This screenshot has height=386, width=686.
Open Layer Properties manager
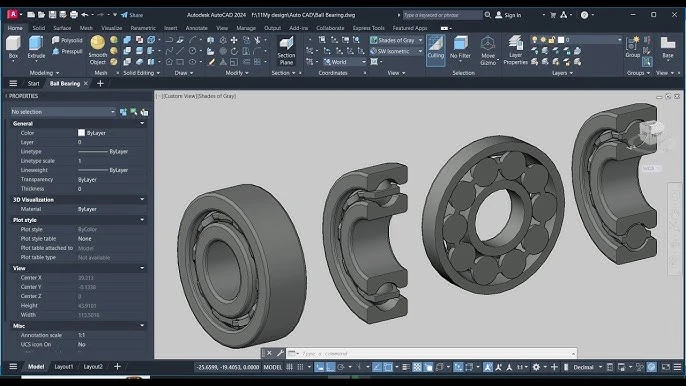(x=515, y=51)
